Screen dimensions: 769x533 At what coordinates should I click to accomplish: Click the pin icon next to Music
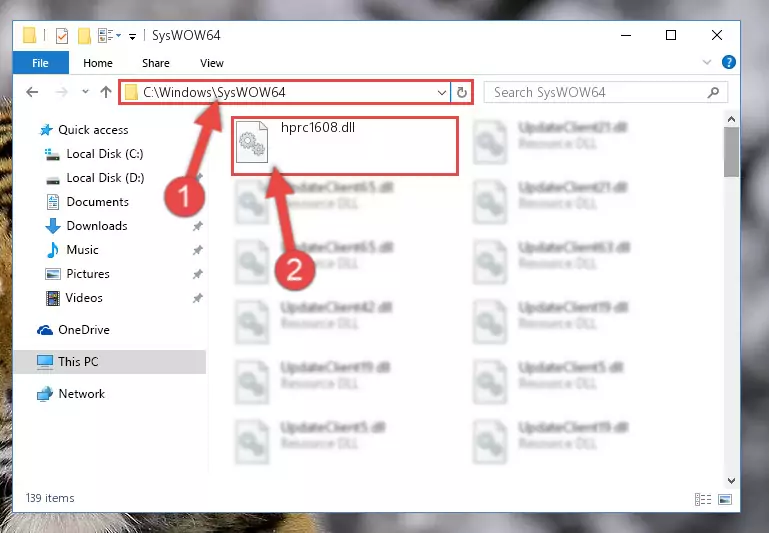[198, 250]
